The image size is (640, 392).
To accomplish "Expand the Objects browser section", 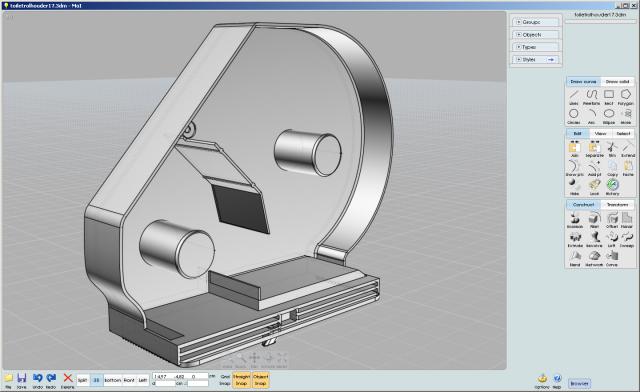I will pyautogui.click(x=536, y=35).
